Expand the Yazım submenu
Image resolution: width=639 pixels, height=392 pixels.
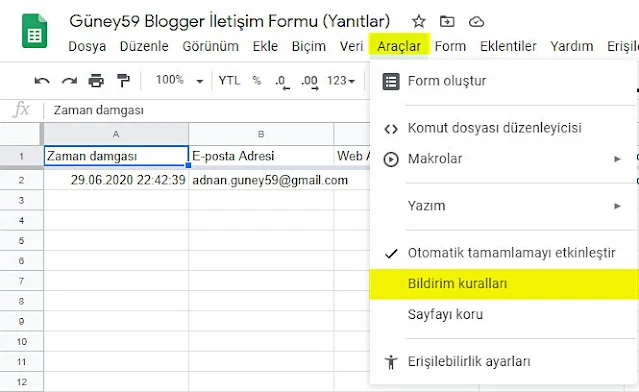click(x=503, y=206)
